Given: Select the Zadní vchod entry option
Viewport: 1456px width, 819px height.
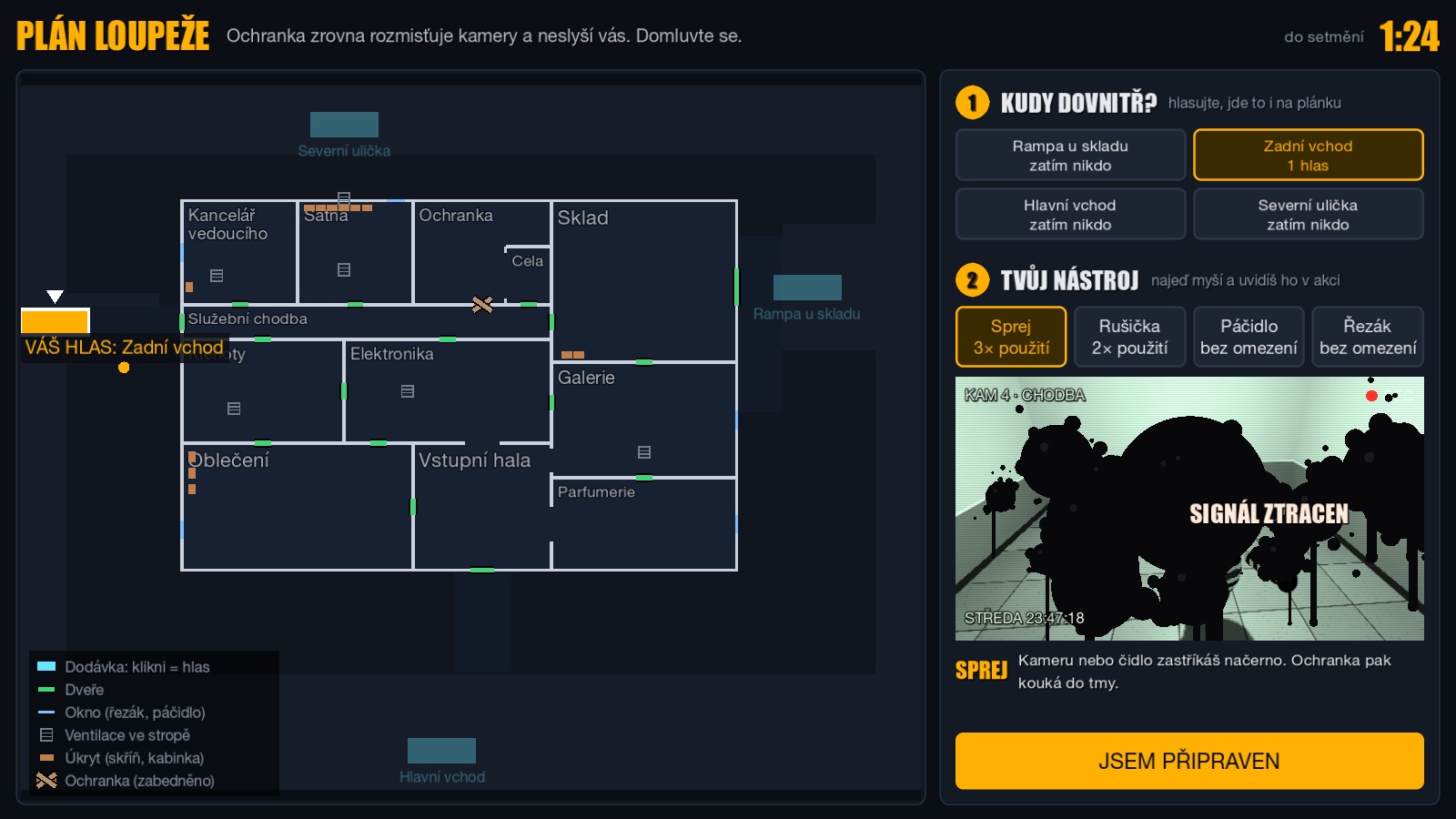Looking at the screenshot, I should [1308, 155].
